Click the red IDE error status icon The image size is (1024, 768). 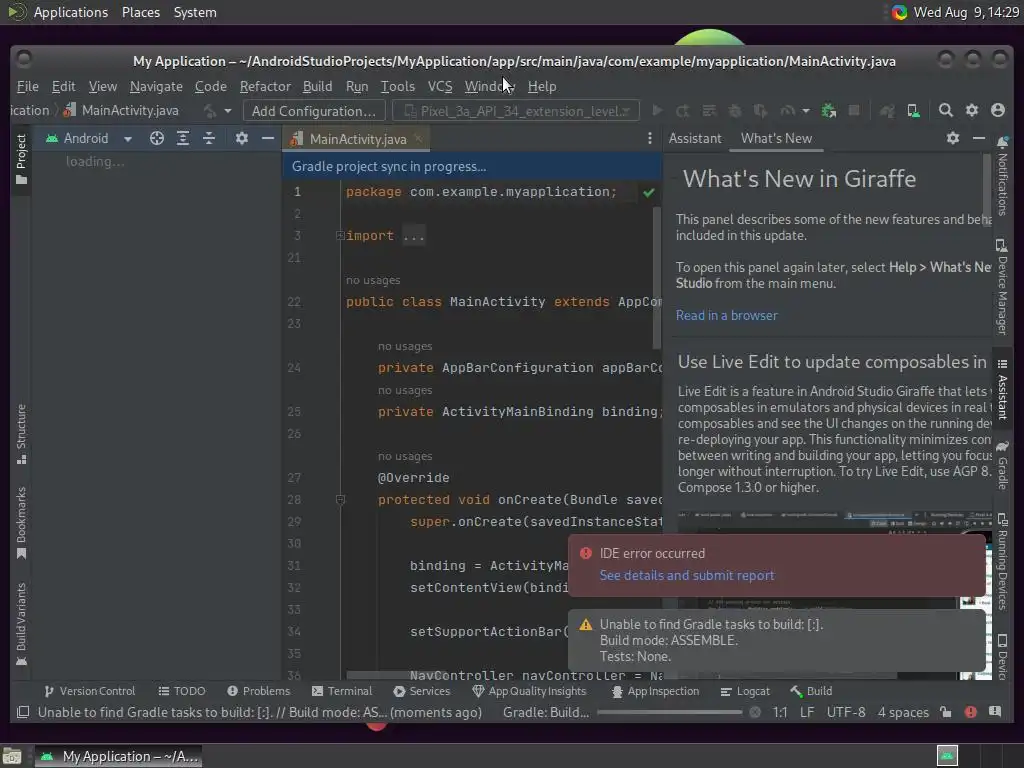pyautogui.click(x=970, y=712)
